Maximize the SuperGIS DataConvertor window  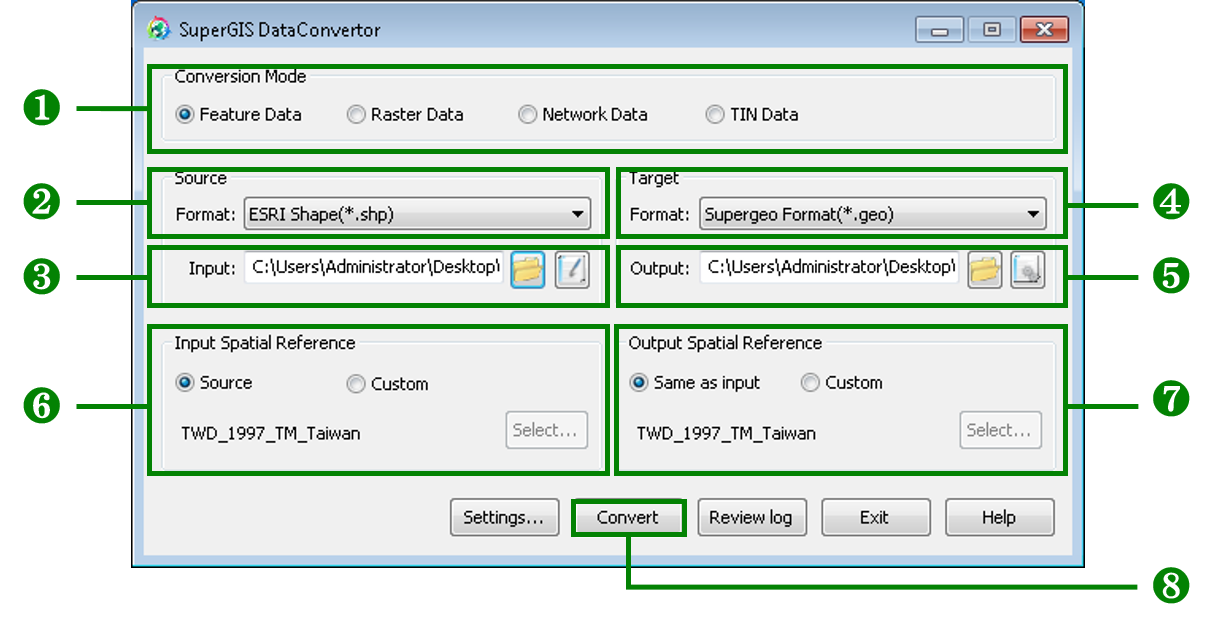[991, 30]
